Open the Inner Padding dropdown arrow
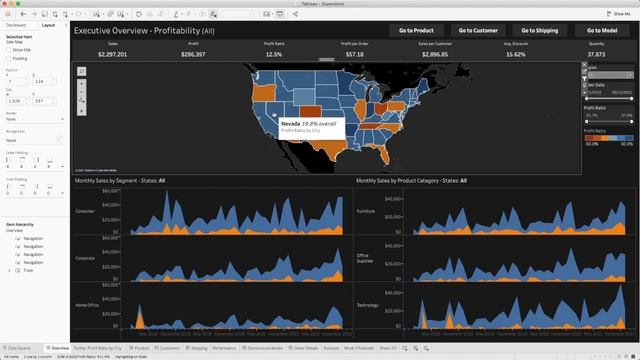The height and width of the screenshot is (360, 640). click(x=62, y=193)
